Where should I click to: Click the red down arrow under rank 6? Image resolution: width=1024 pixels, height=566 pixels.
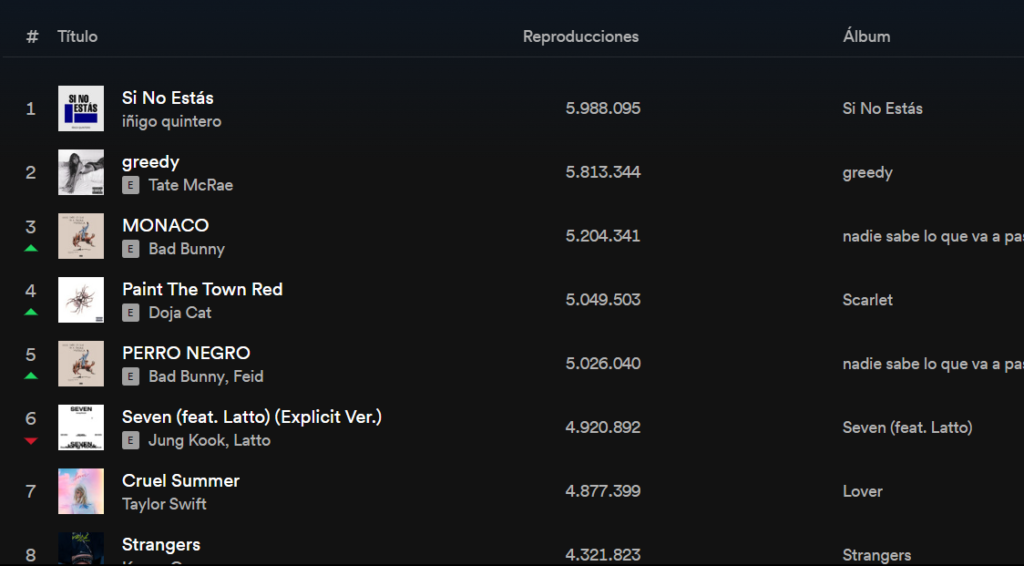[x=31, y=441]
